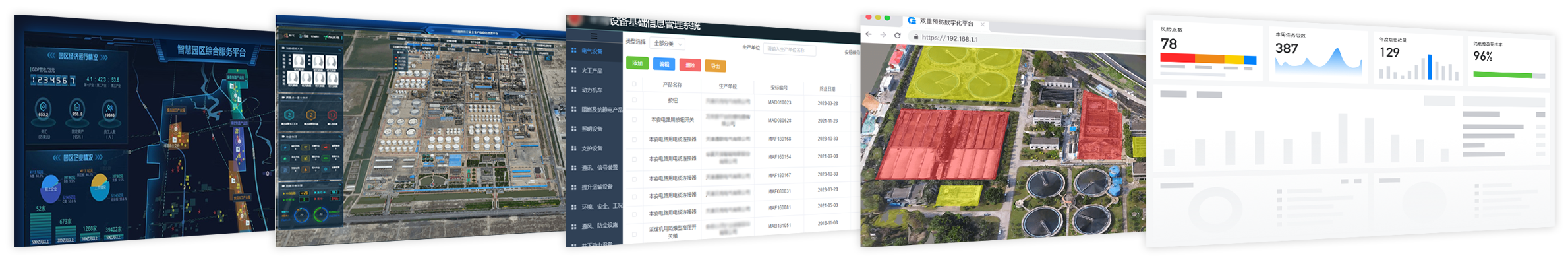Click the blue segment of 风险点数 color bar
This screenshot has width=1568, height=262.
tap(1250, 60)
